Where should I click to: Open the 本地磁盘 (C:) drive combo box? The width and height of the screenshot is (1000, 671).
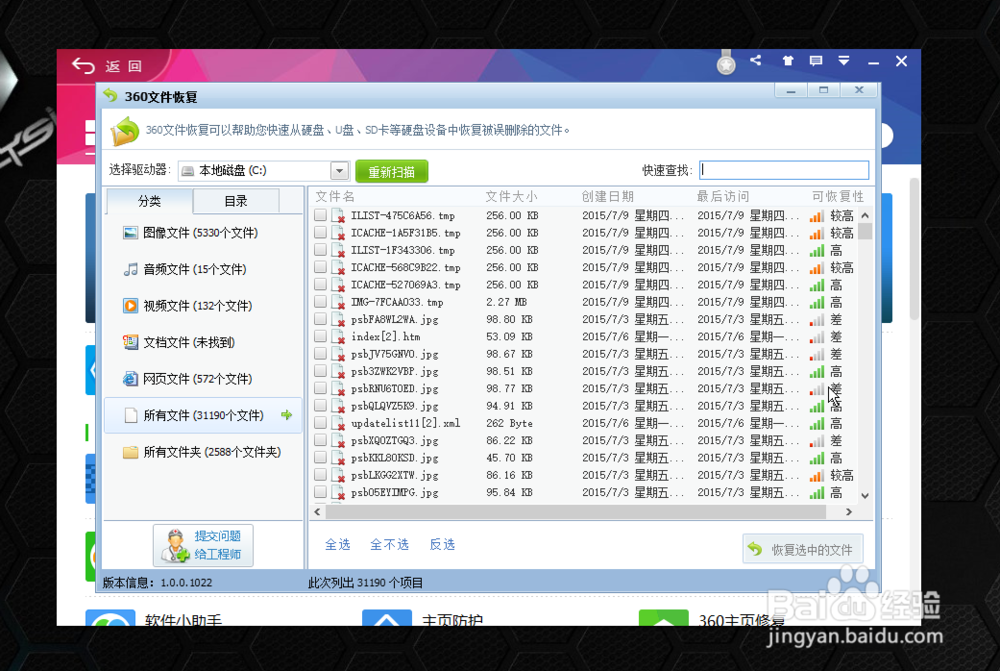[x=263, y=170]
